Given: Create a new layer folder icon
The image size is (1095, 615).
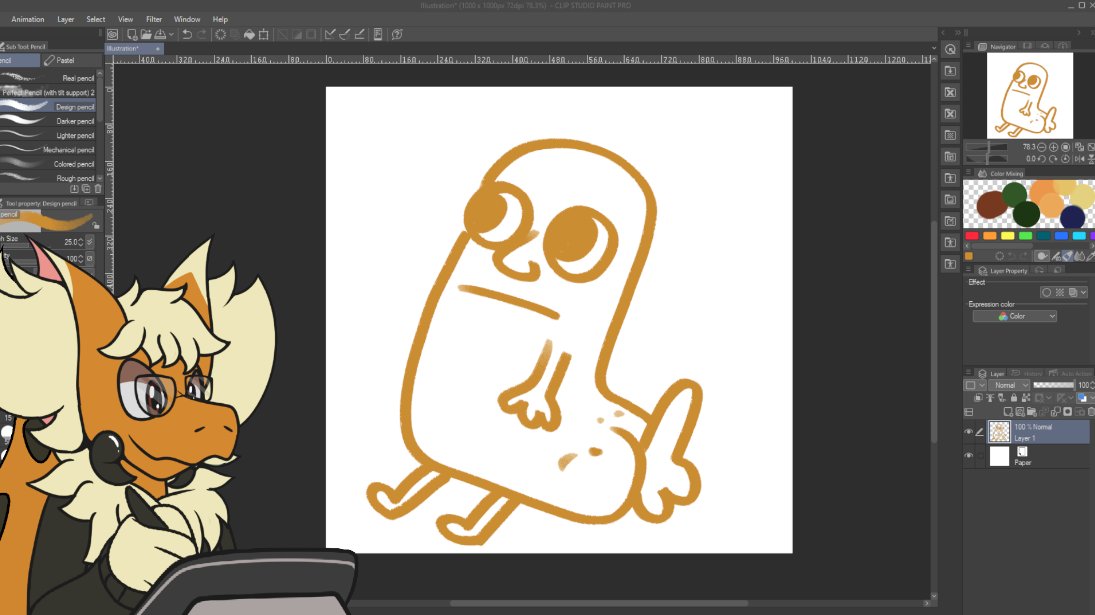Looking at the screenshot, I should pyautogui.click(x=1031, y=412).
